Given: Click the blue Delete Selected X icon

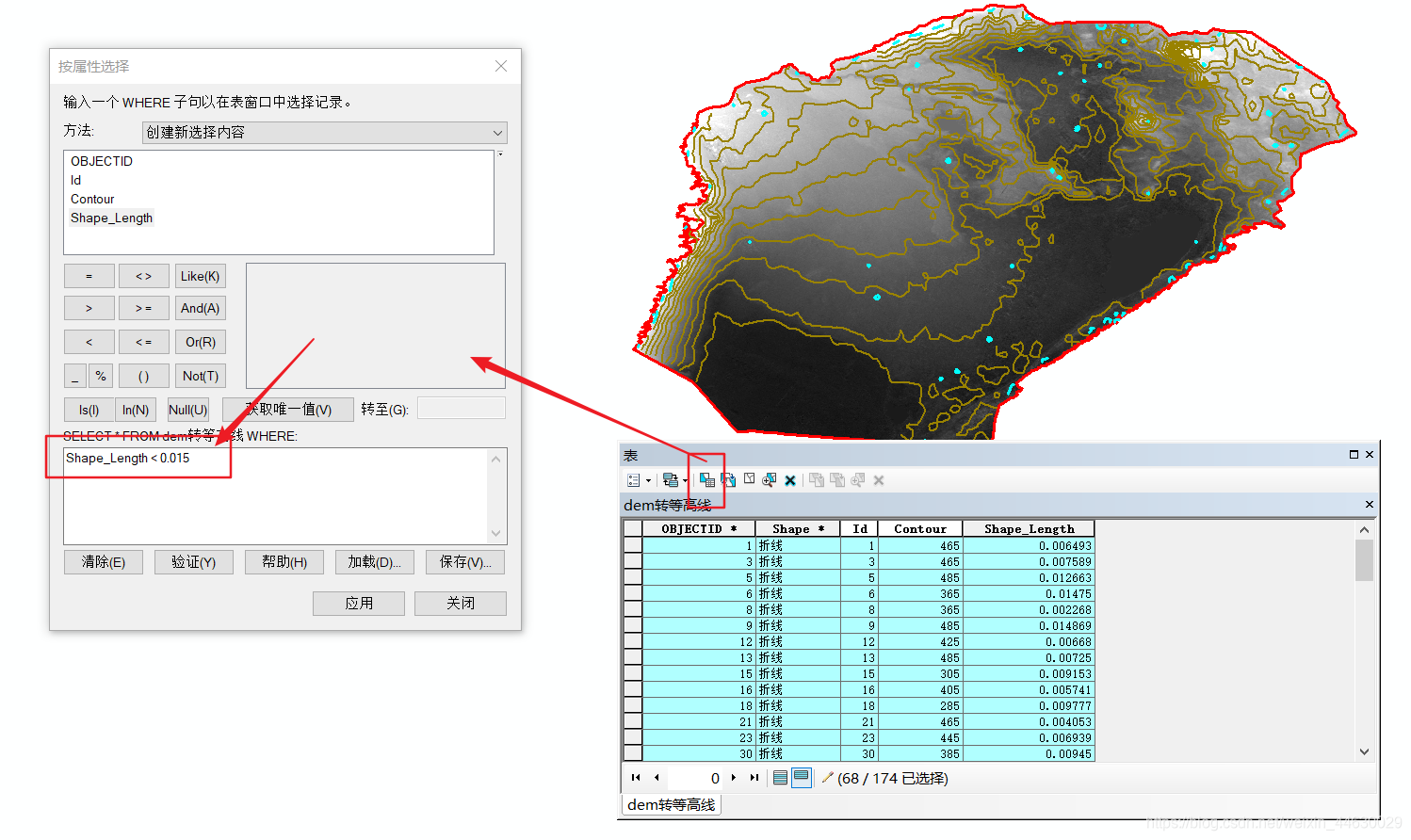Looking at the screenshot, I should (790, 480).
